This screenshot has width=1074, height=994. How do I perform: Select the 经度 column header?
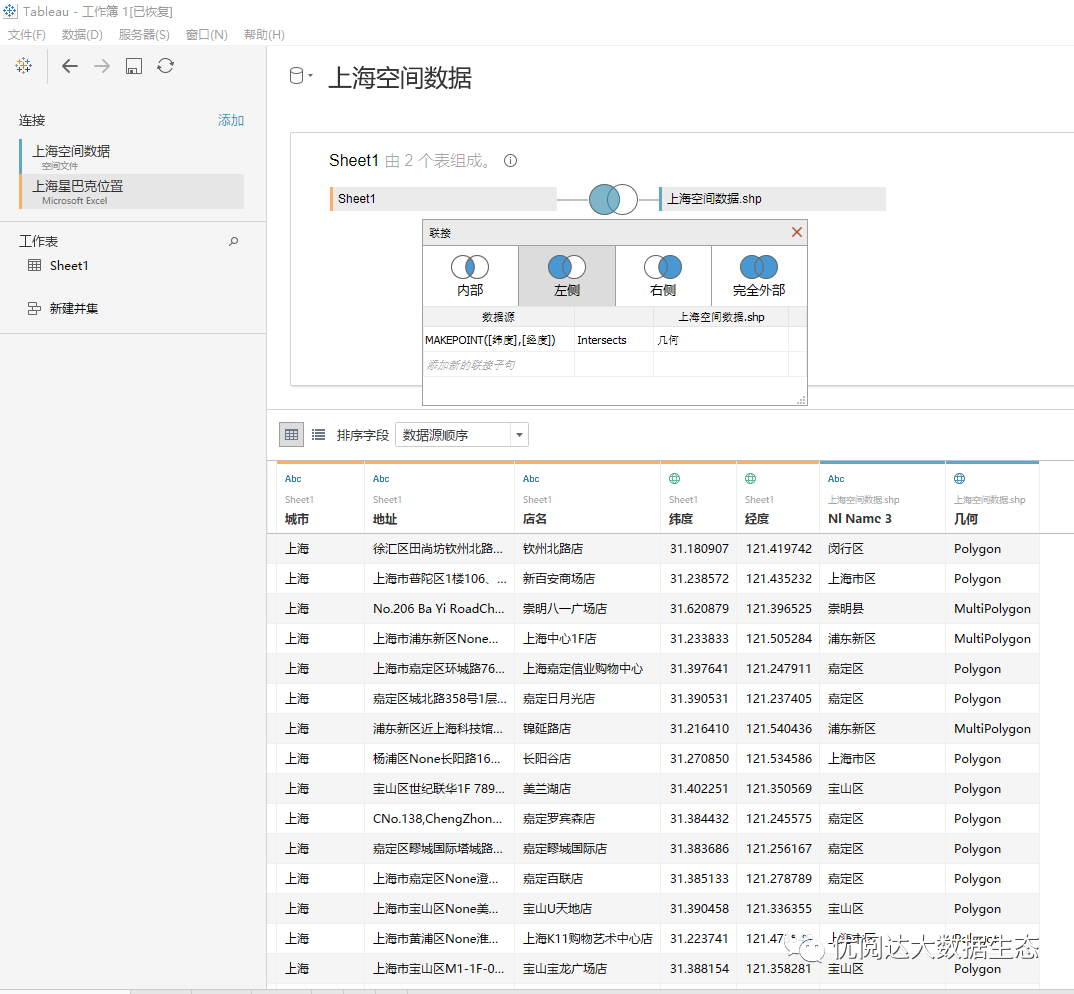[x=757, y=519]
